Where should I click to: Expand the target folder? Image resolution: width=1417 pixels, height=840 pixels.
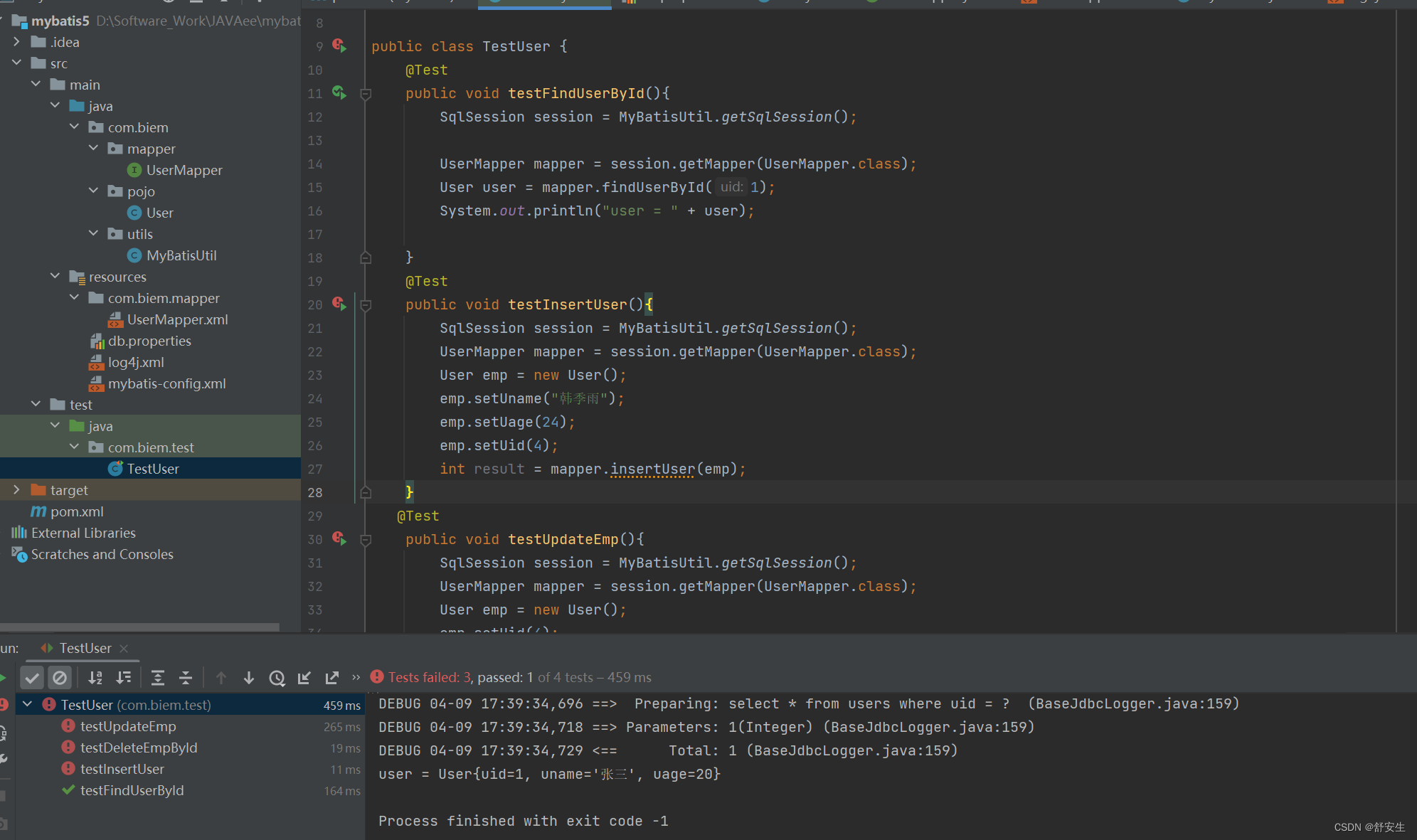[16, 490]
